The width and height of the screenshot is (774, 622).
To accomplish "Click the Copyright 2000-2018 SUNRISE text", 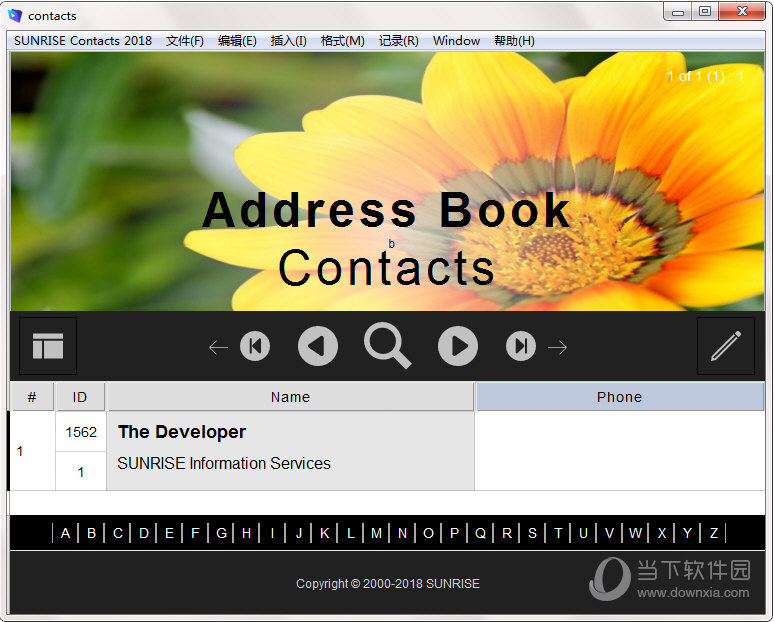I will click(x=387, y=583).
